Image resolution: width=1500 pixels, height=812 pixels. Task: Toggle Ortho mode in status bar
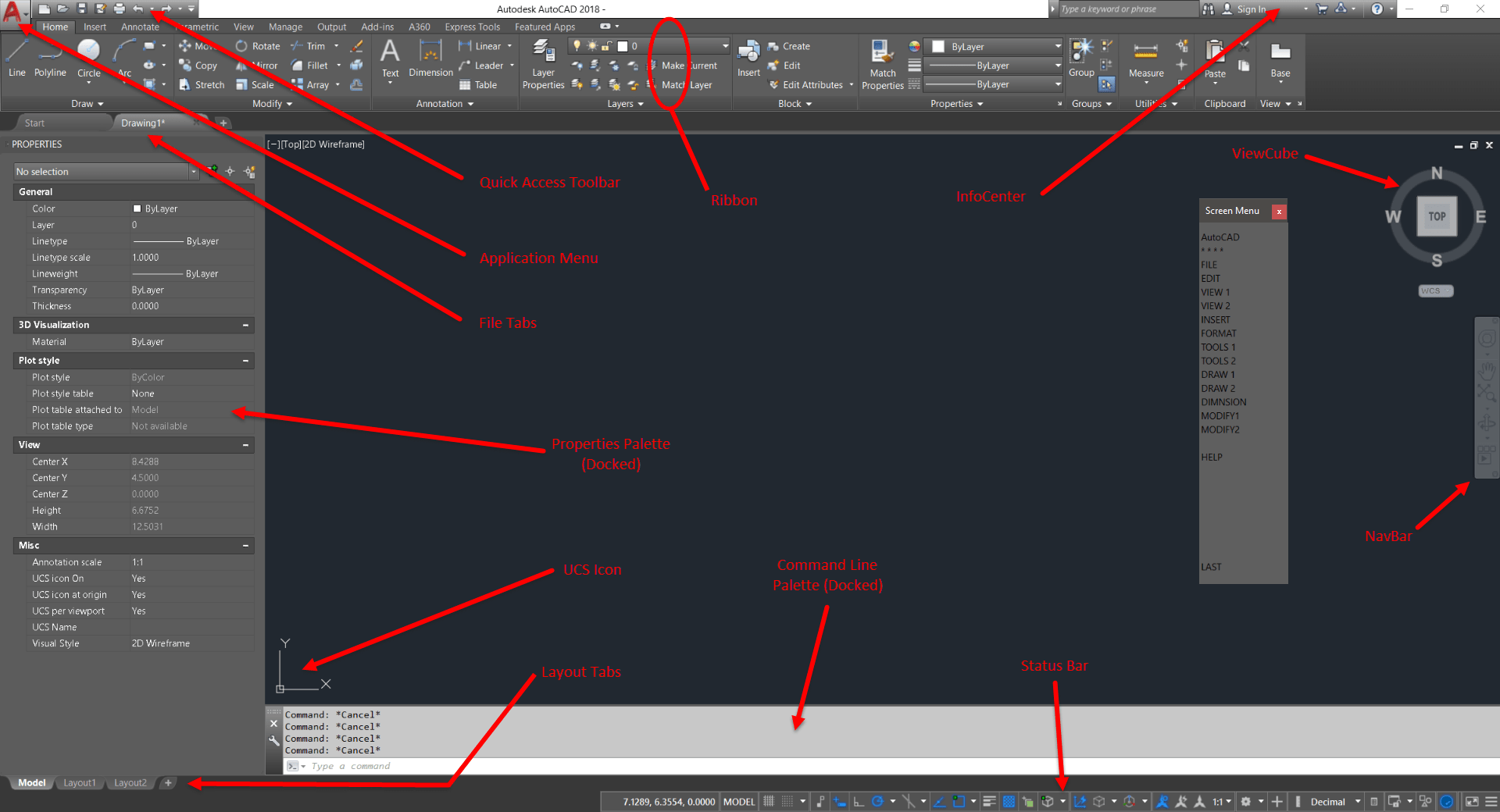pyautogui.click(x=859, y=801)
